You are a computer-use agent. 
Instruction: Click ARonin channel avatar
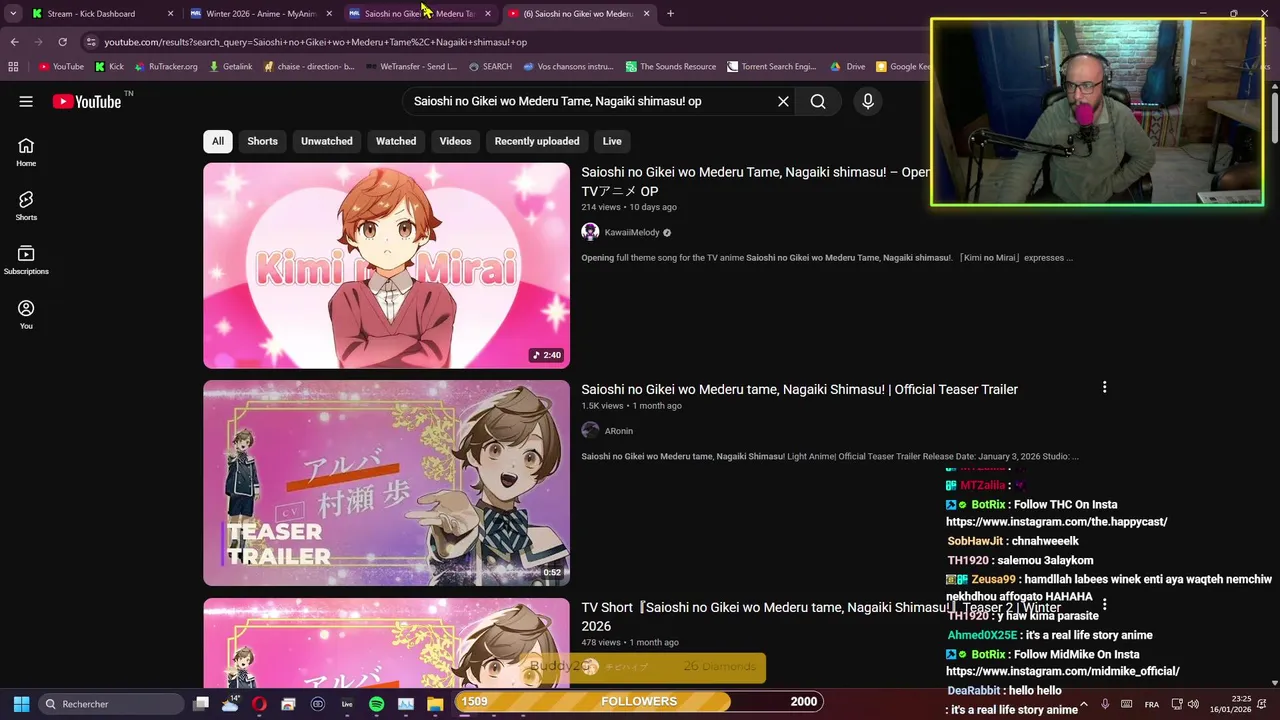tap(590, 430)
